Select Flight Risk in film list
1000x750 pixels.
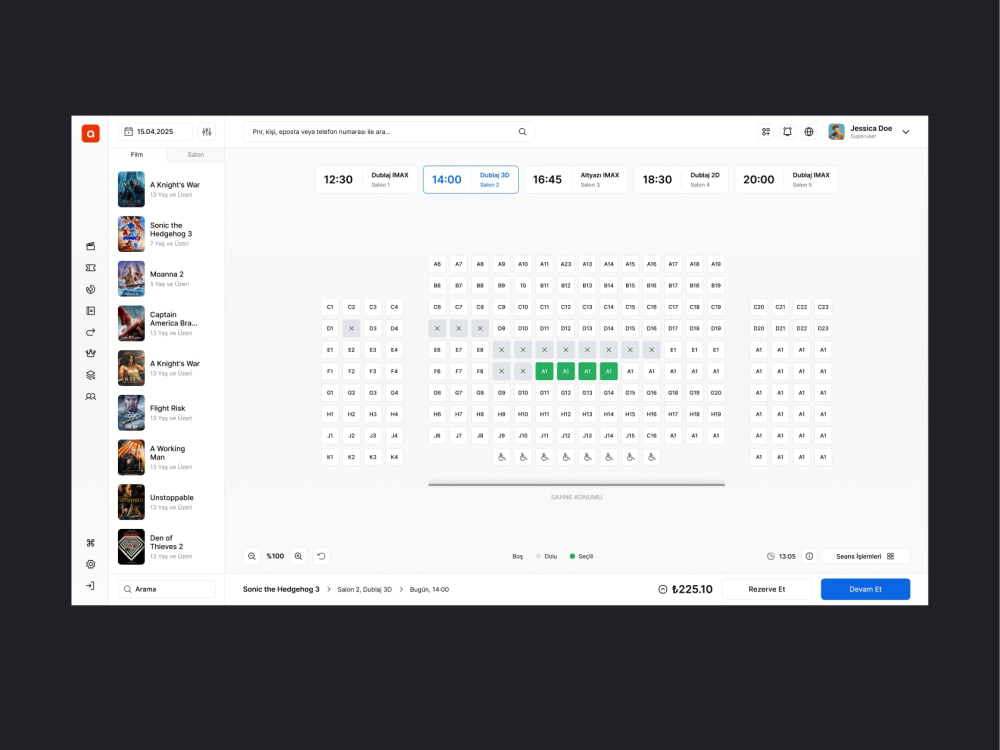tap(166, 413)
